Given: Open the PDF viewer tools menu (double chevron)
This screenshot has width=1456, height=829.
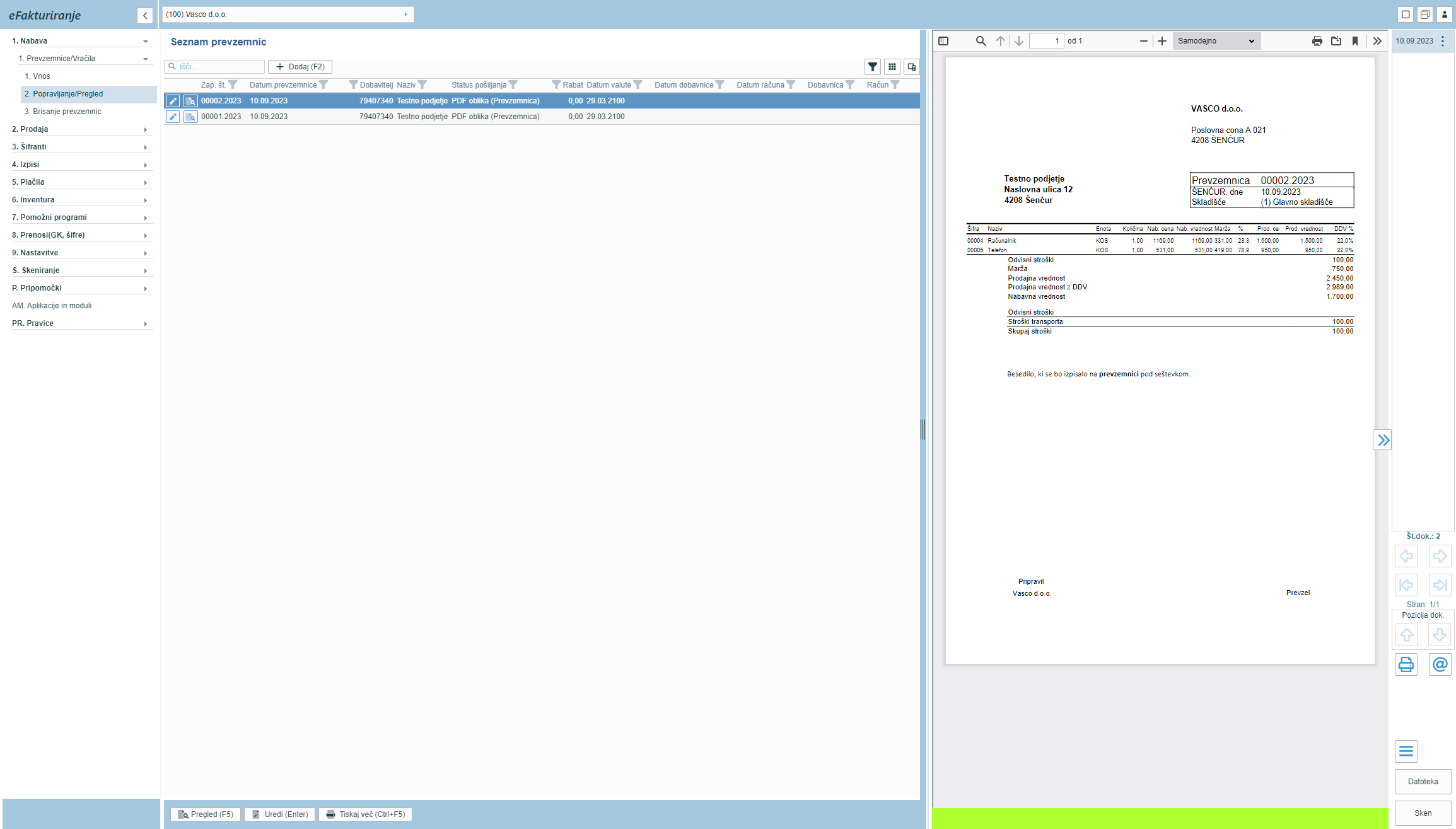Looking at the screenshot, I should click(1377, 41).
